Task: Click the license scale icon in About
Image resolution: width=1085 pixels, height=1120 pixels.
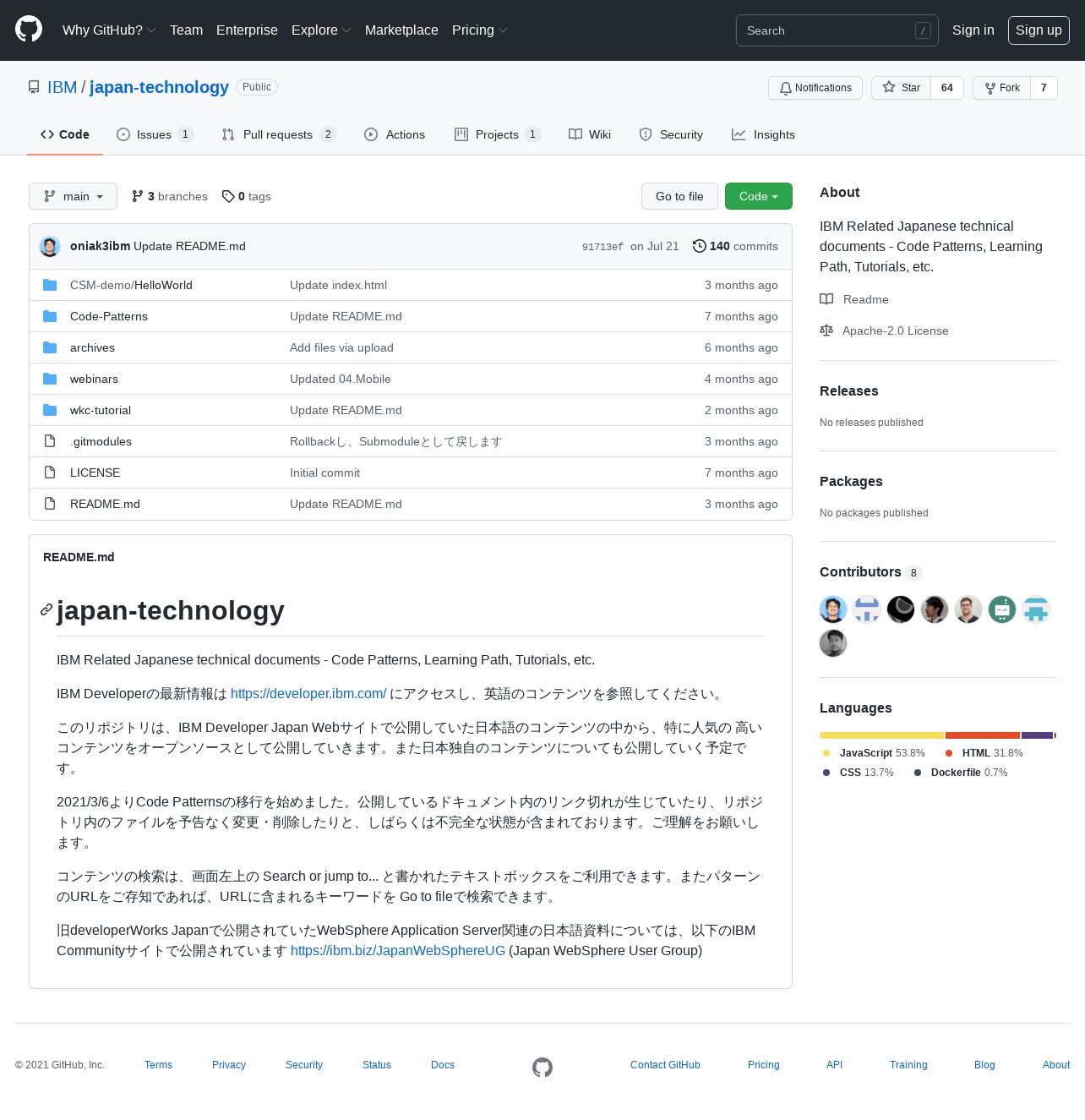Action: pyautogui.click(x=826, y=331)
